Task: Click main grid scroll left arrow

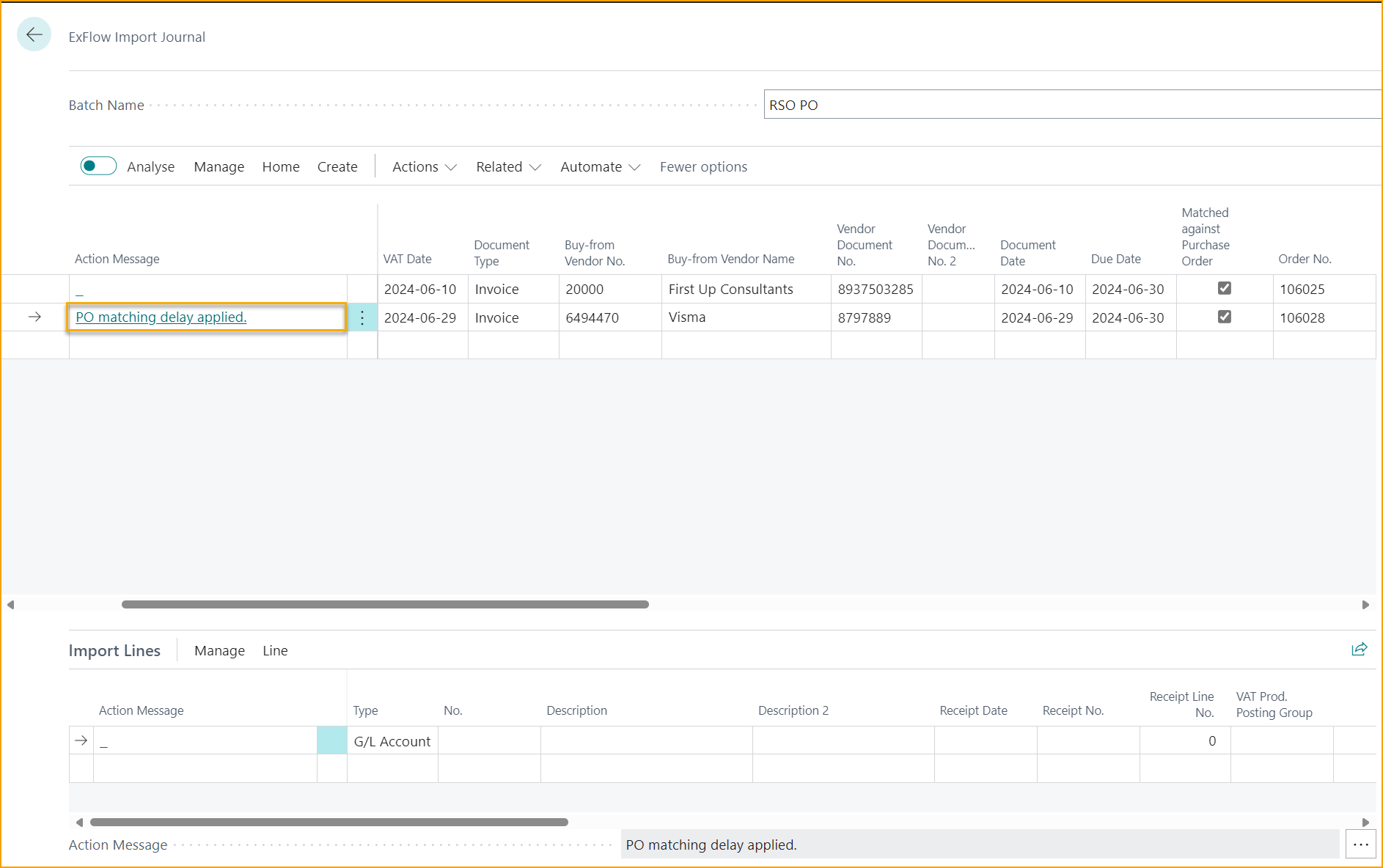Action: point(10,605)
